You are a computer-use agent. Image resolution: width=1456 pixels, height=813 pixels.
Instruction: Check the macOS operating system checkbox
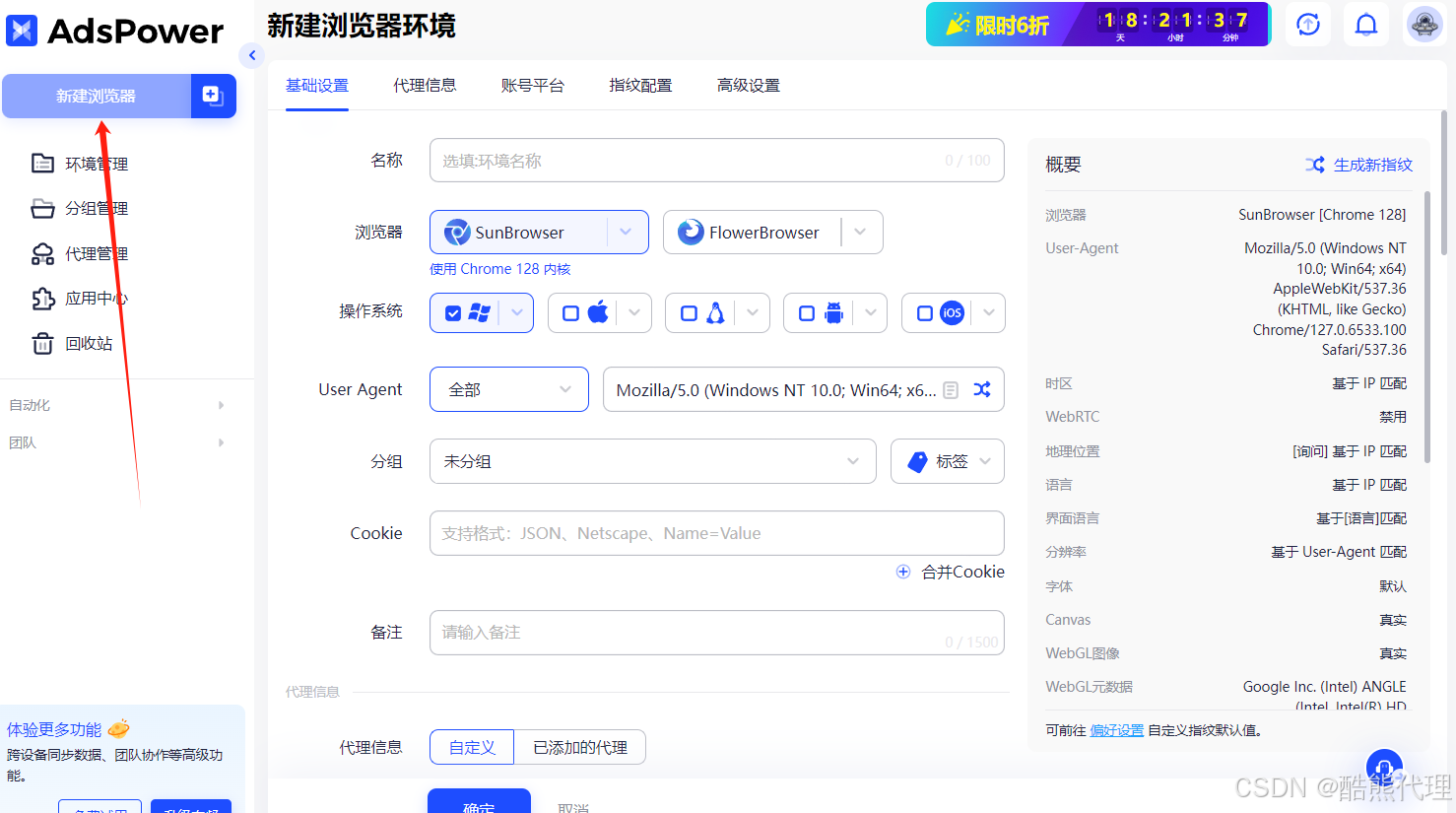click(x=570, y=313)
